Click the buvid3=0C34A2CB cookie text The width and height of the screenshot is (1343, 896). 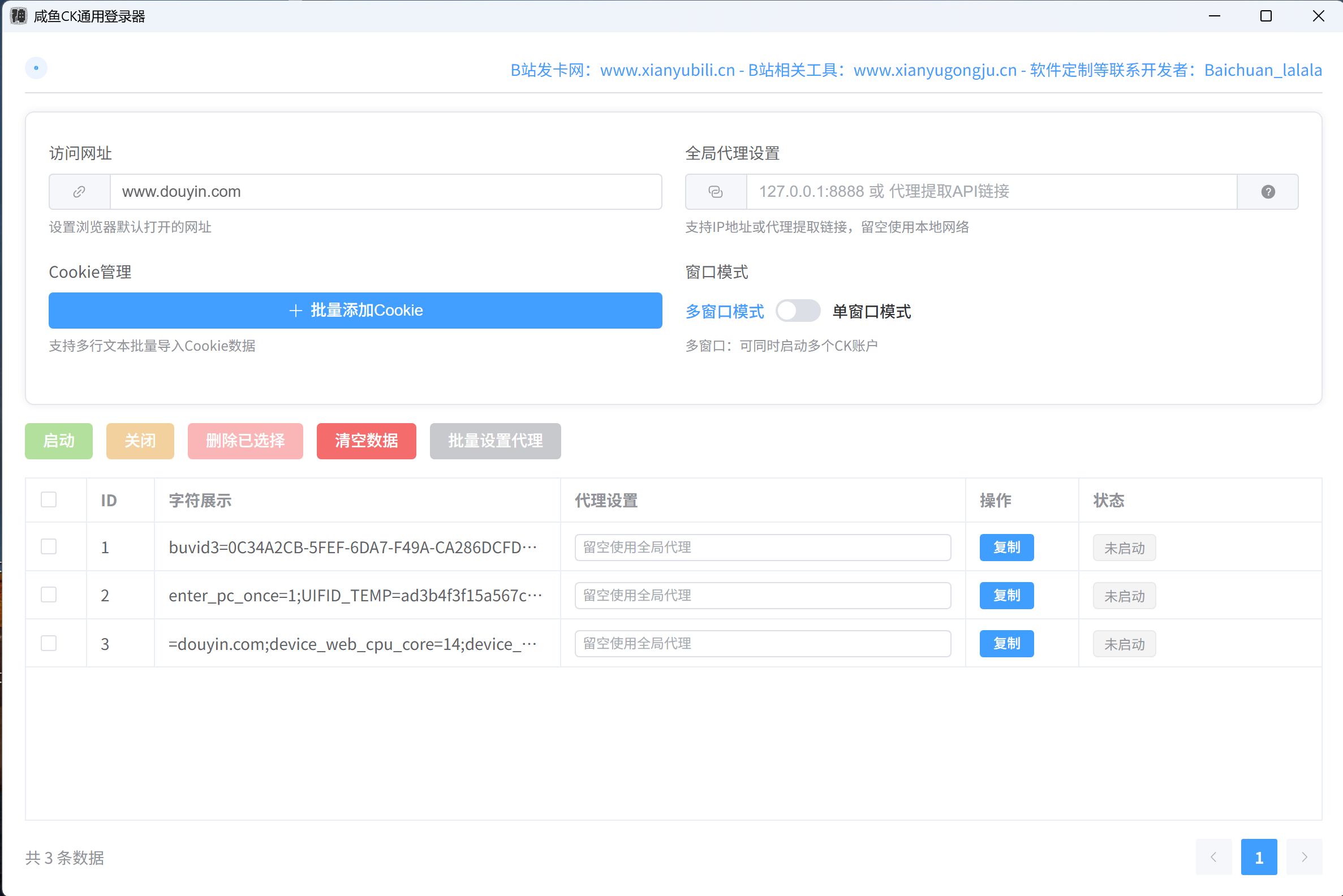[353, 548]
